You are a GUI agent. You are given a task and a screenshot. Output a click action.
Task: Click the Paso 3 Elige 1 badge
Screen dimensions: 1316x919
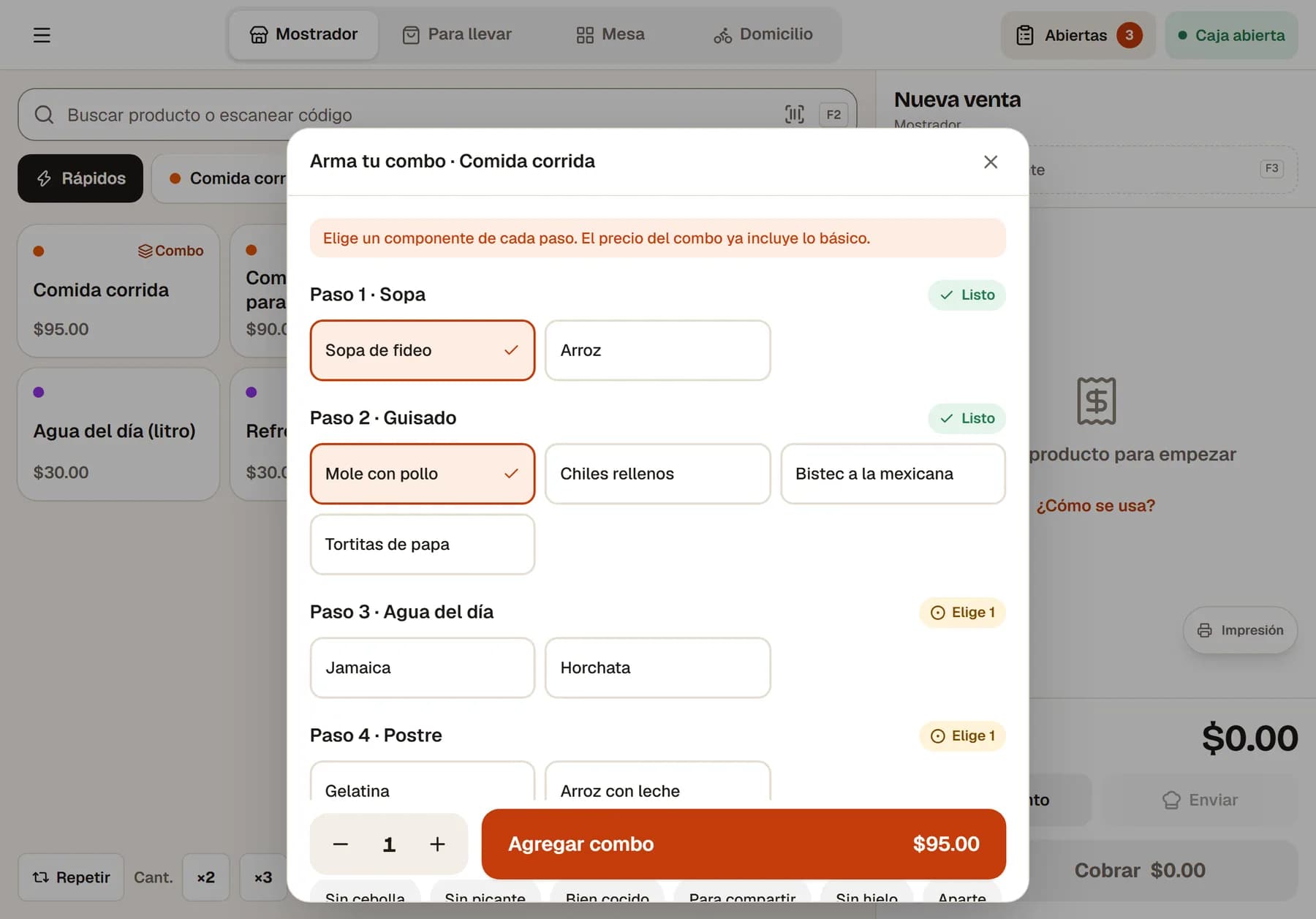962,613
